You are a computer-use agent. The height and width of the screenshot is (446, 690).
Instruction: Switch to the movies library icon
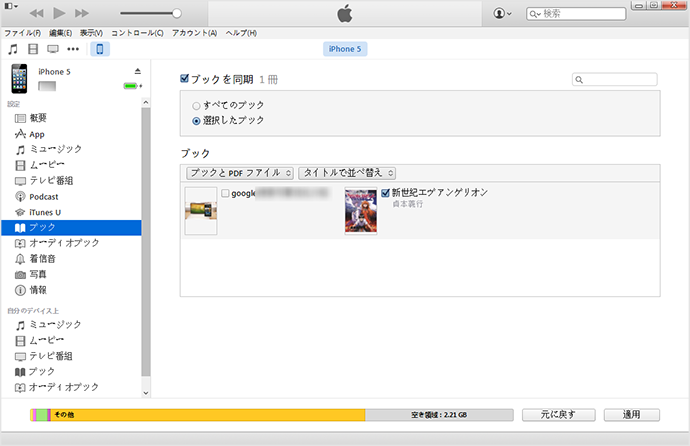[x=33, y=49]
